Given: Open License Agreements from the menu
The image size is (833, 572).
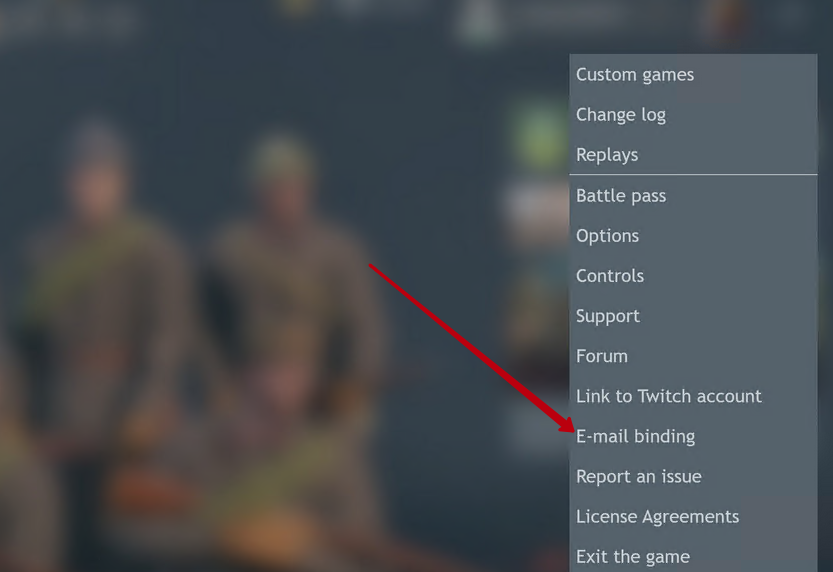Looking at the screenshot, I should [x=693, y=517].
